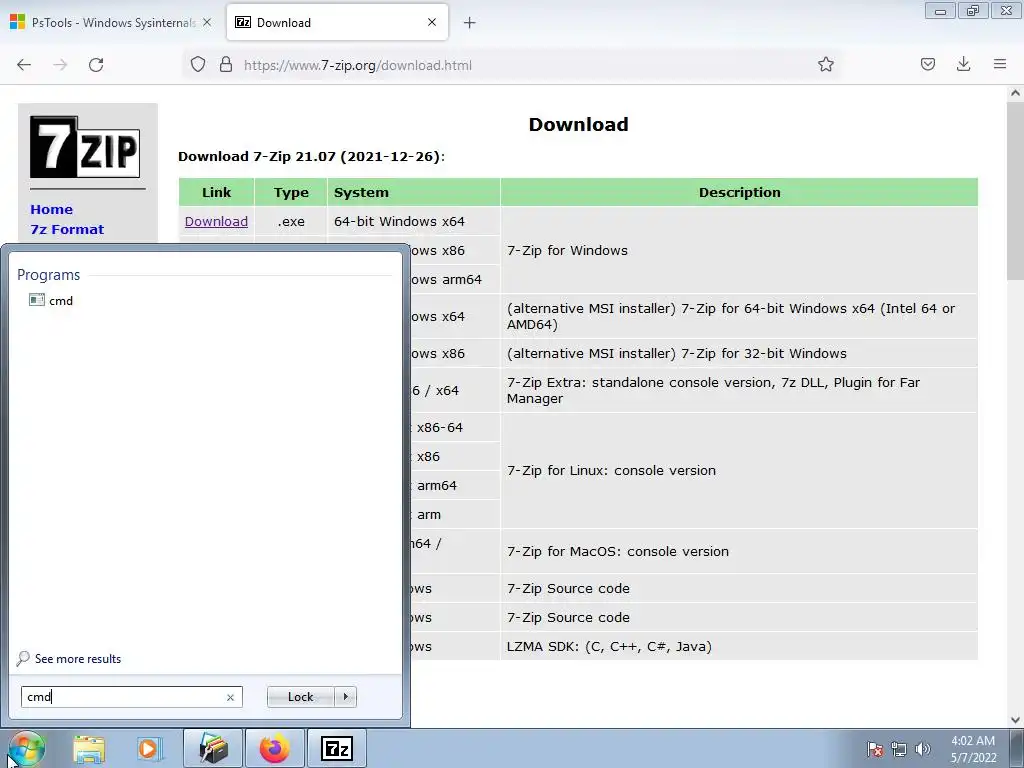The height and width of the screenshot is (768, 1024).
Task: Open the Home link in sidebar
Action: pyautogui.click(x=52, y=210)
